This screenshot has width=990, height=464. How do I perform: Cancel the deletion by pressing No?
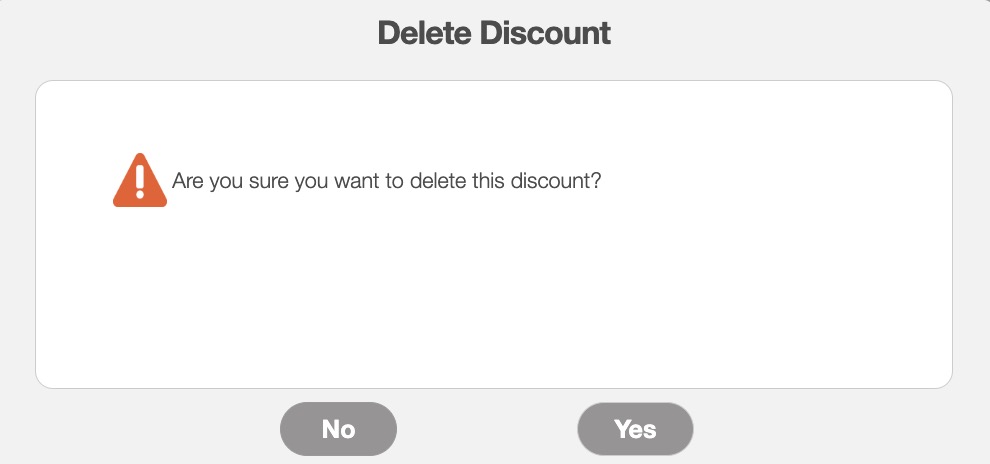click(338, 429)
